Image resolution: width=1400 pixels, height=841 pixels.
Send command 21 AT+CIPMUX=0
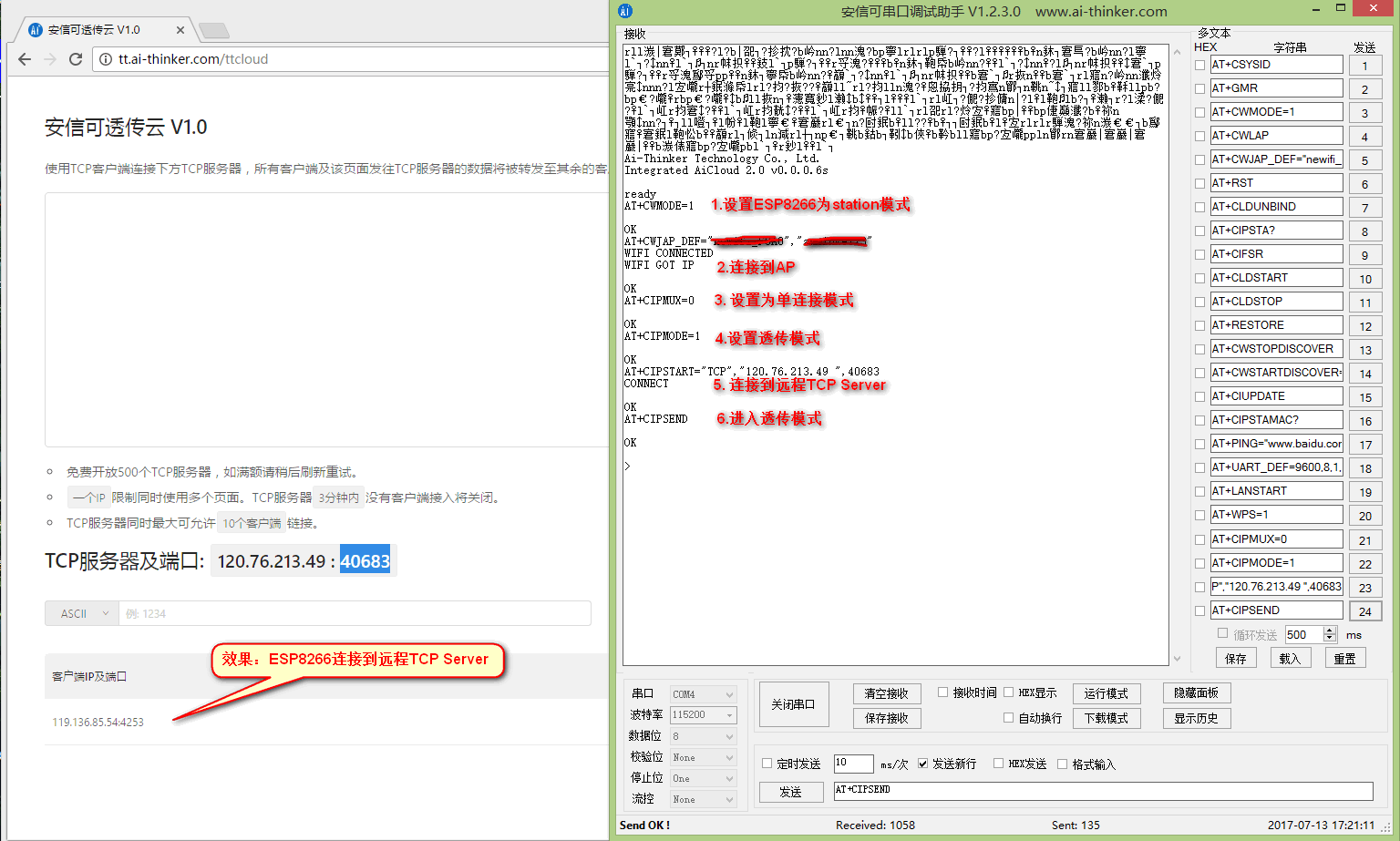tap(1364, 540)
